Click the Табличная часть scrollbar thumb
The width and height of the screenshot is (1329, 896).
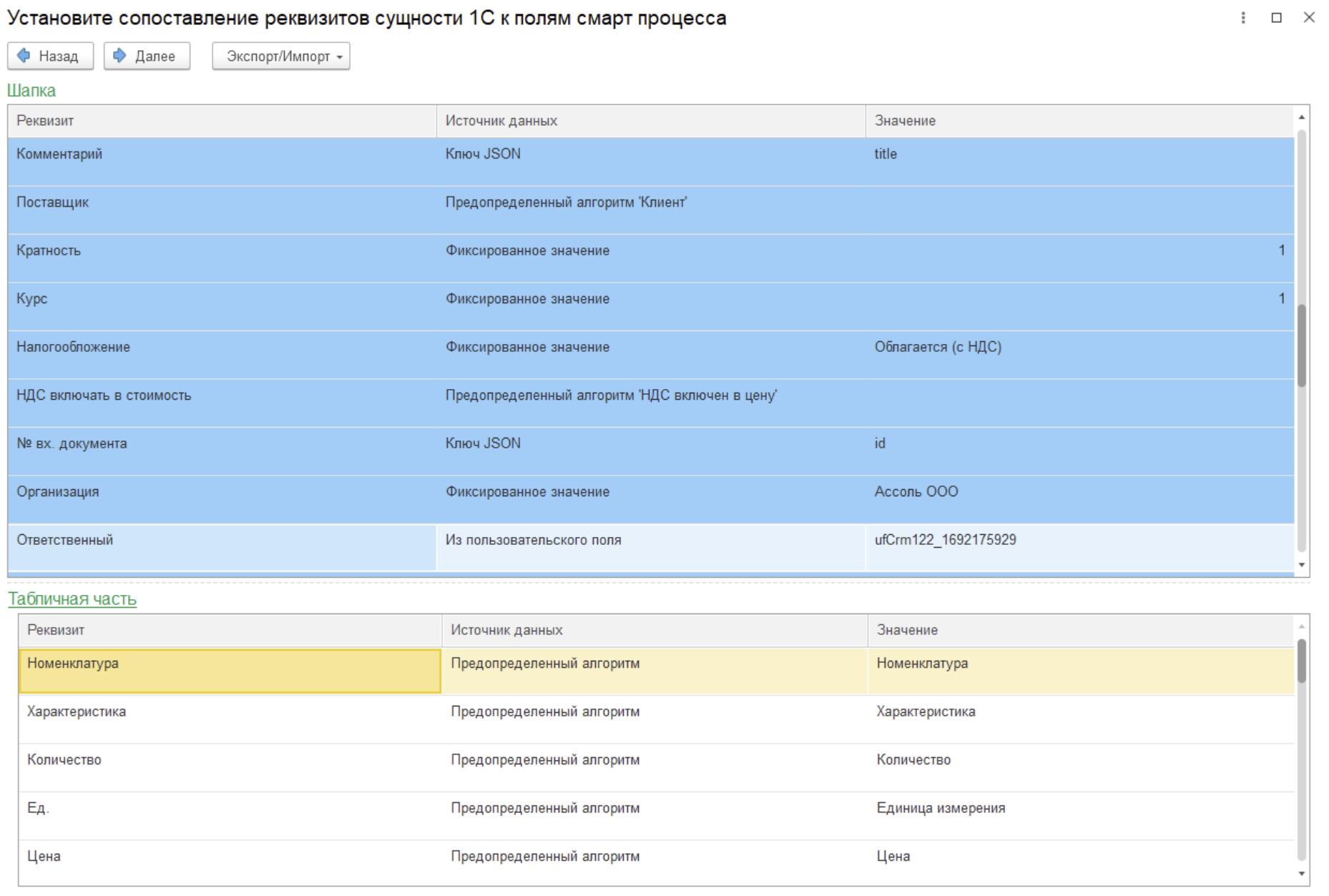click(x=1302, y=661)
